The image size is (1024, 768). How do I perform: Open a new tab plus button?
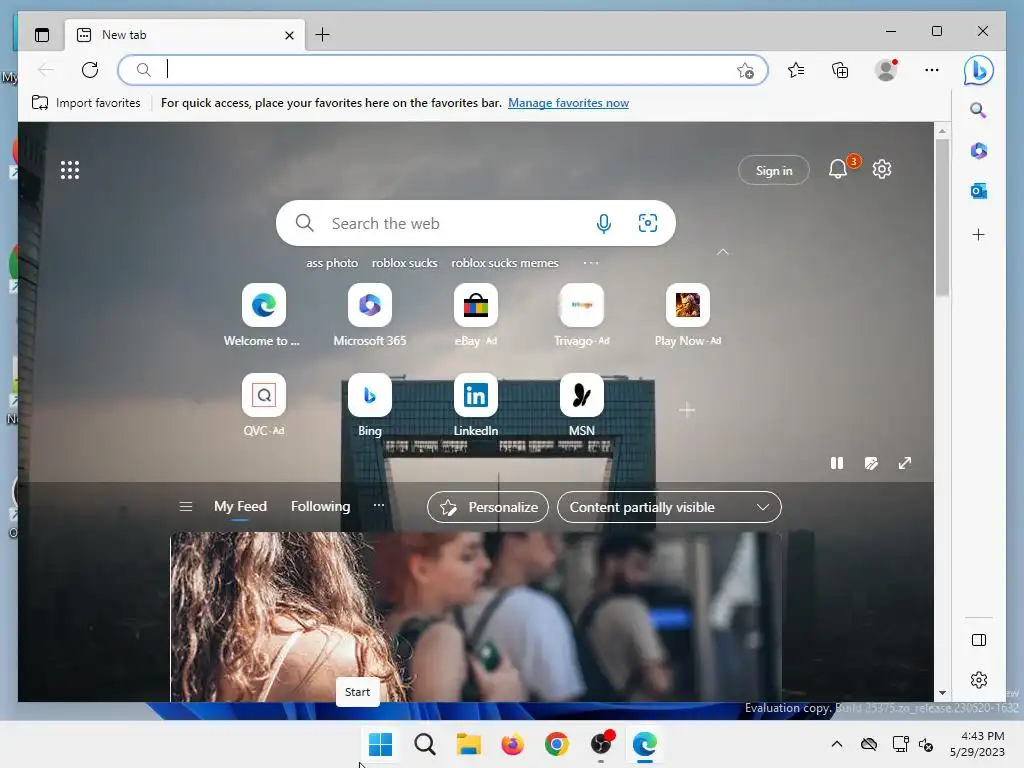pyautogui.click(x=323, y=35)
